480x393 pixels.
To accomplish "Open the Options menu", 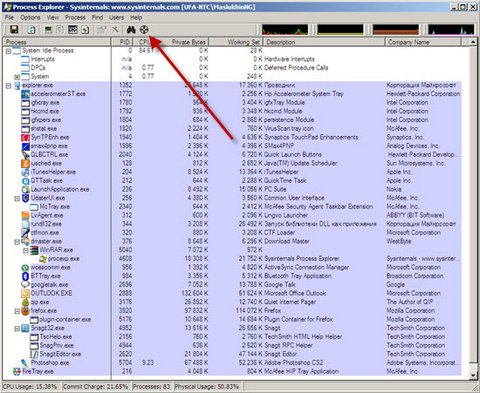I will click(30, 17).
